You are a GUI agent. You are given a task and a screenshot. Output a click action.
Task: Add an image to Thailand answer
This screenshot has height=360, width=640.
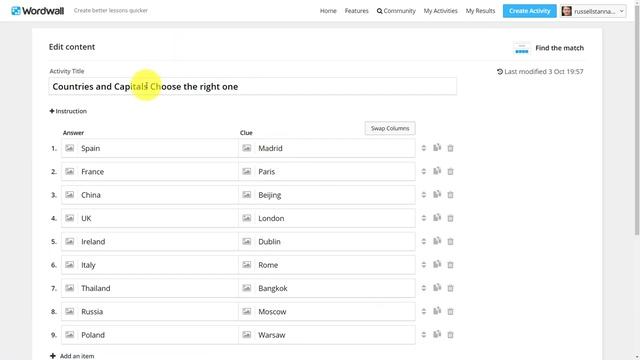click(70, 288)
